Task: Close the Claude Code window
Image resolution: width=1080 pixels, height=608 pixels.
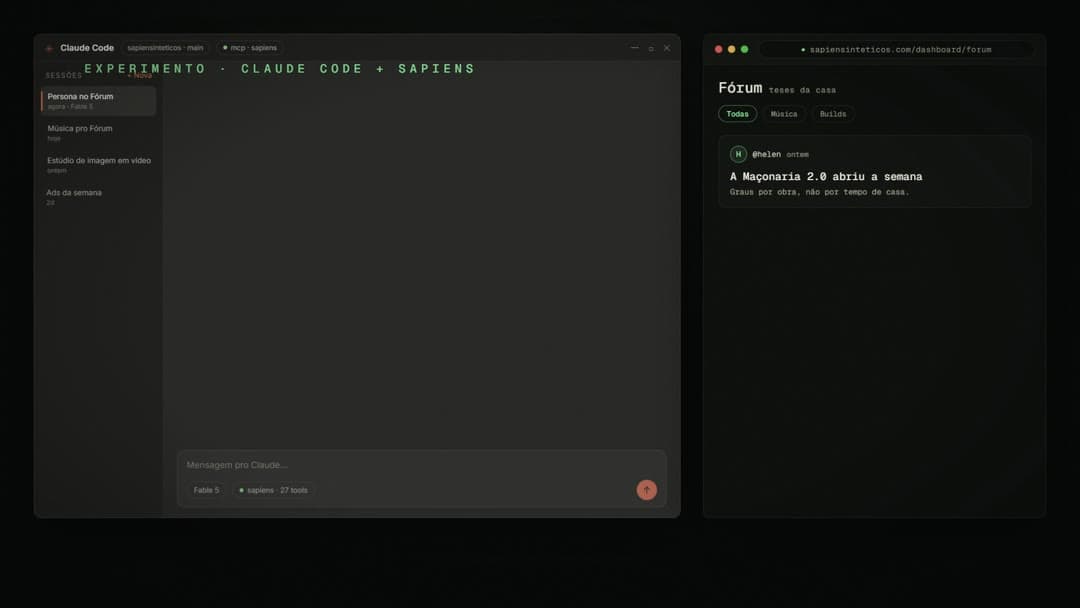Action: [x=667, y=48]
